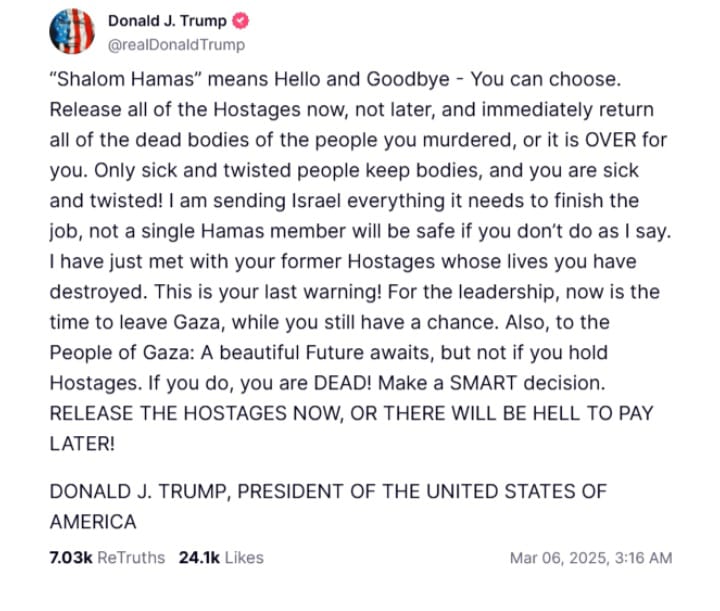Viewport: 720px width, 611px height.
Task: Click the ReTruths label
Action: pyautogui.click(x=131, y=557)
